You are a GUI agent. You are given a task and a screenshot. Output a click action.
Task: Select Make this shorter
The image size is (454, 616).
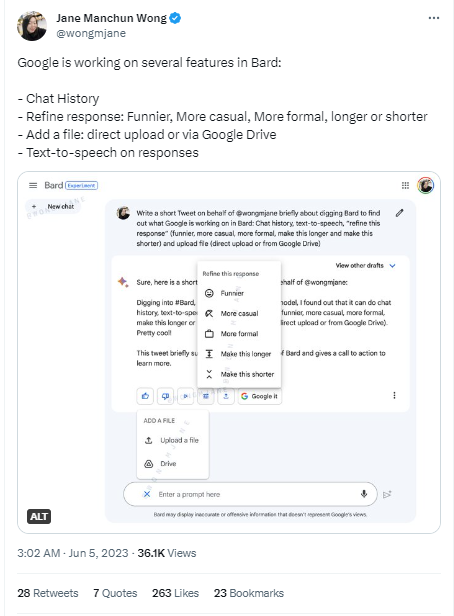pyautogui.click(x=239, y=374)
